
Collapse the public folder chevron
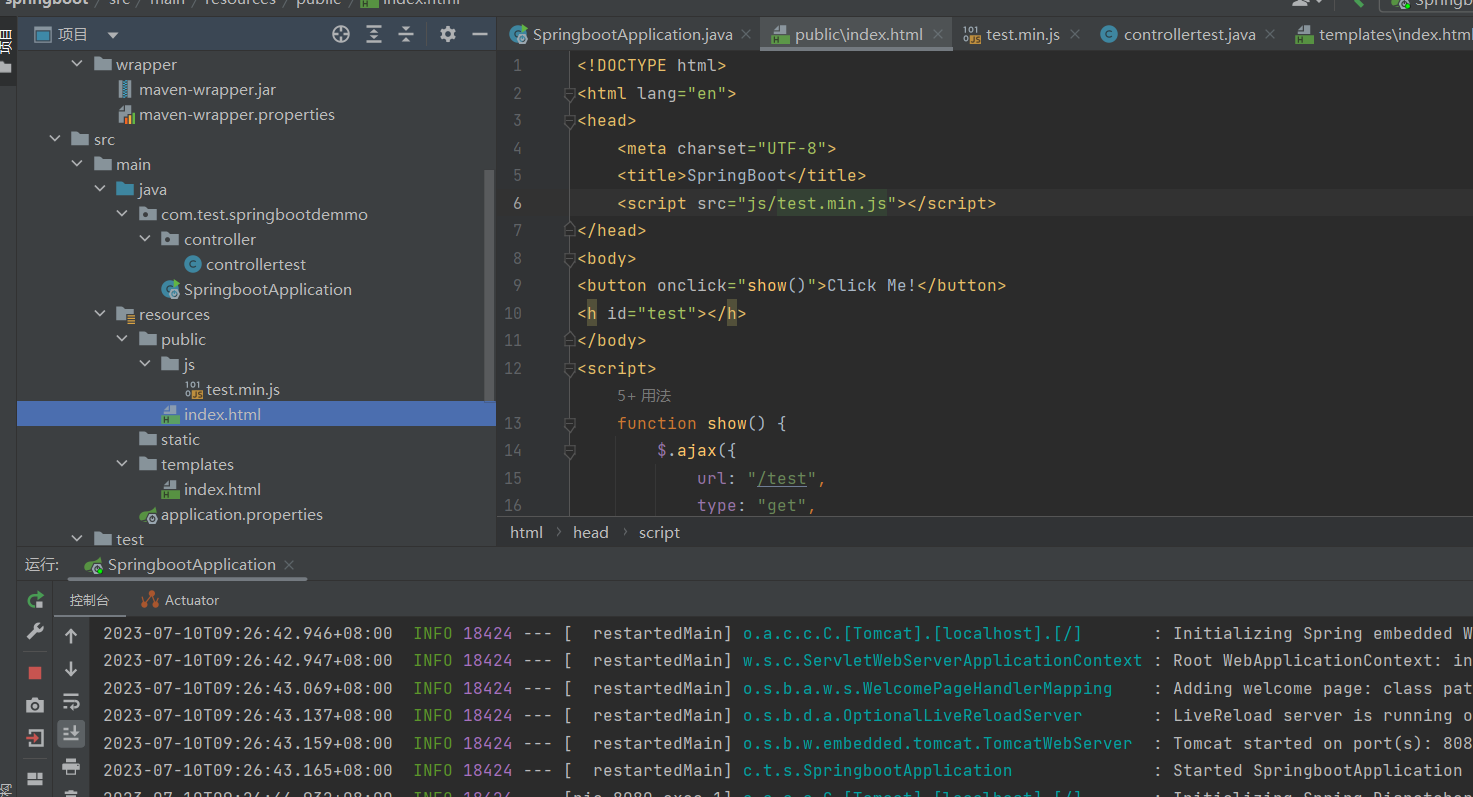click(x=123, y=339)
